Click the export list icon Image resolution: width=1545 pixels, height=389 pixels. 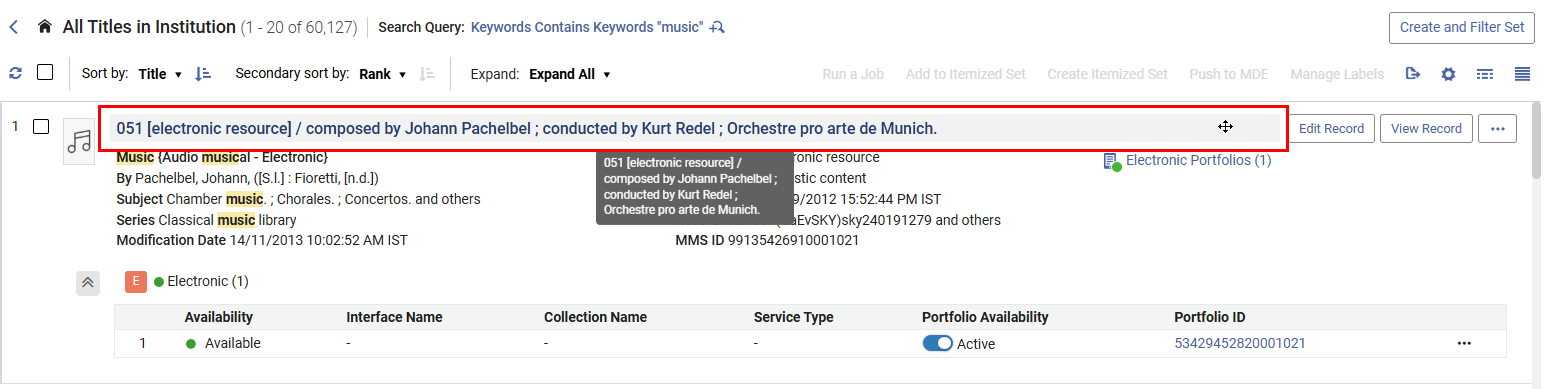coord(1413,74)
